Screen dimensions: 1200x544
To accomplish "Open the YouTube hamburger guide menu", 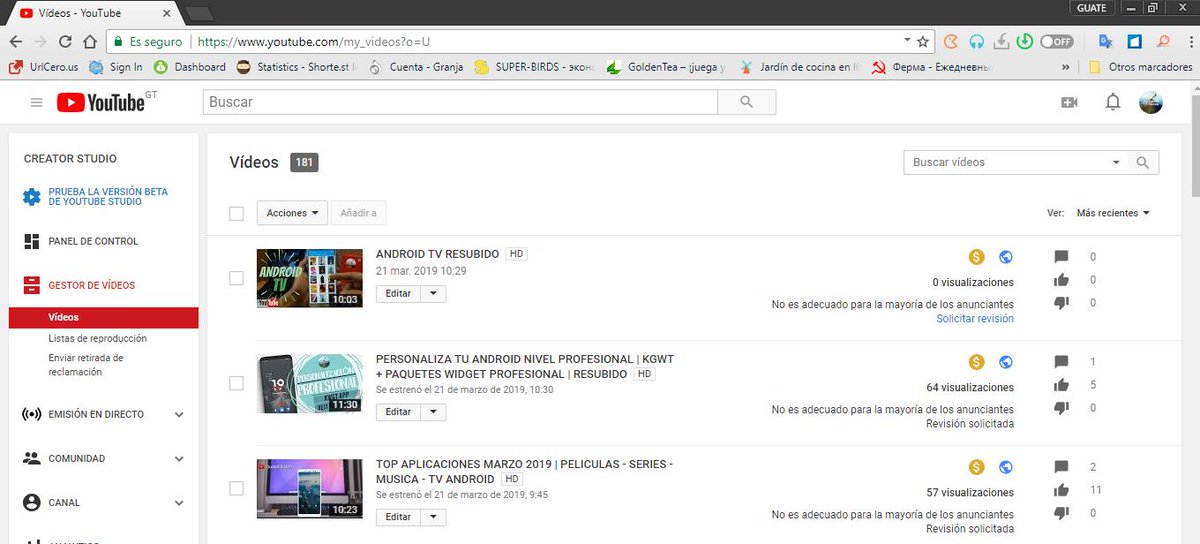I will [x=37, y=102].
